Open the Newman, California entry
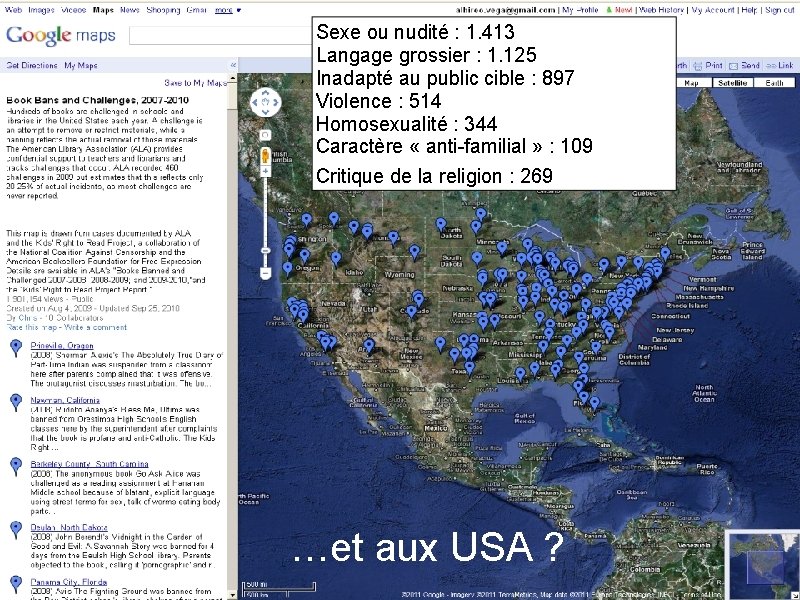The image size is (800, 600). pos(65,400)
